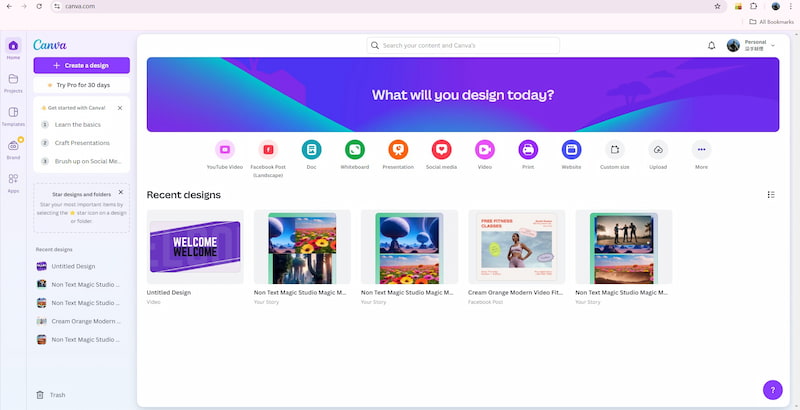Click the Print design type icon
800x410 pixels.
coord(528,149)
